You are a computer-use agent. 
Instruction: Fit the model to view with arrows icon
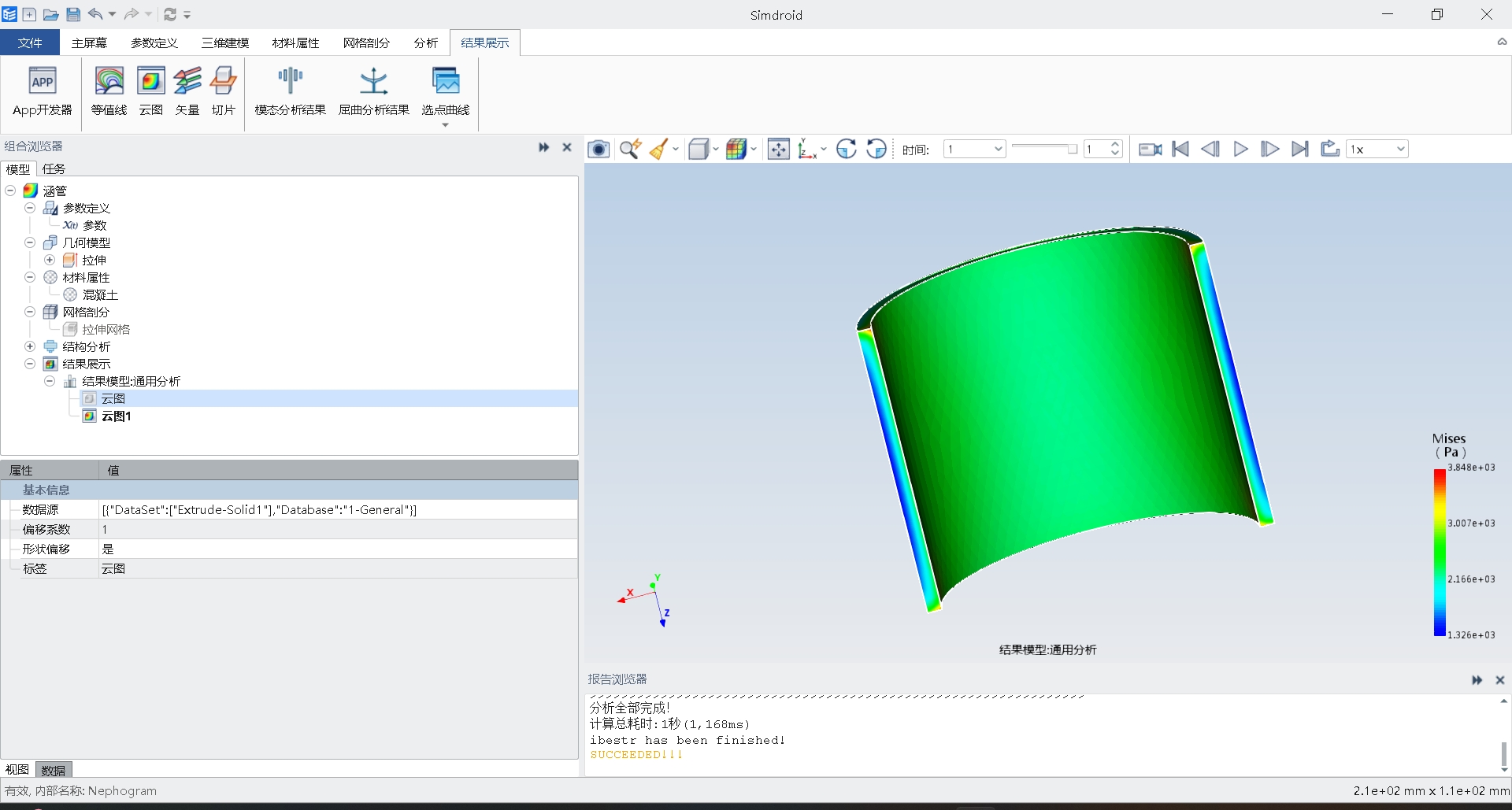click(778, 149)
